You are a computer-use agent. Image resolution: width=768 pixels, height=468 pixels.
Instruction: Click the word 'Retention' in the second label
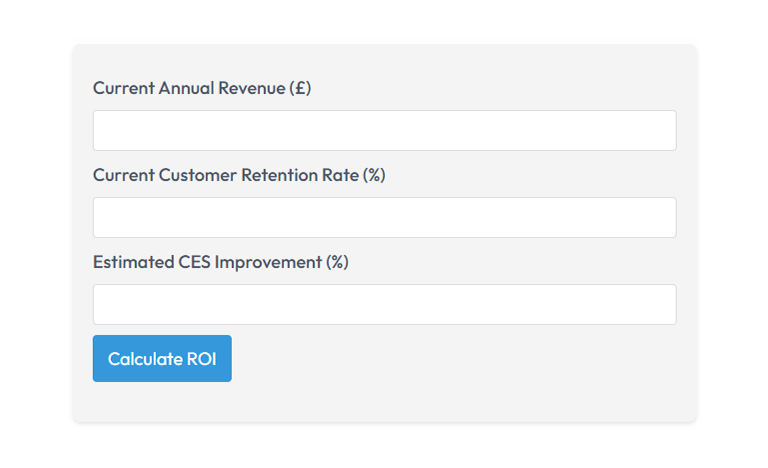pyautogui.click(x=276, y=175)
